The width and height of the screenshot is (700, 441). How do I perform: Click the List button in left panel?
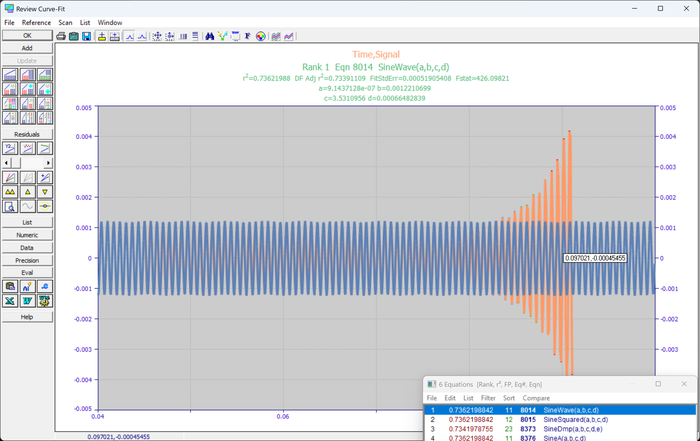click(x=27, y=222)
